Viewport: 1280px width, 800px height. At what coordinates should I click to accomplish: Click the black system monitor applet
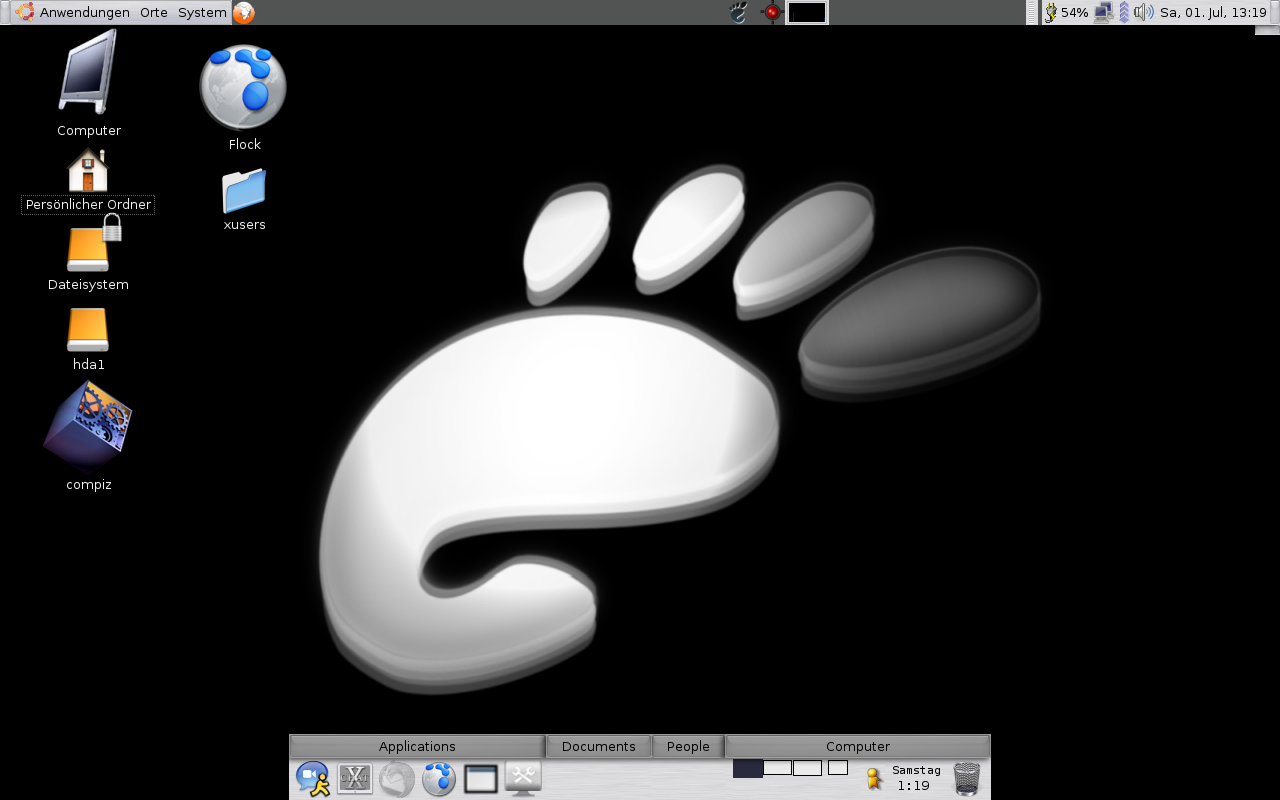coord(807,12)
